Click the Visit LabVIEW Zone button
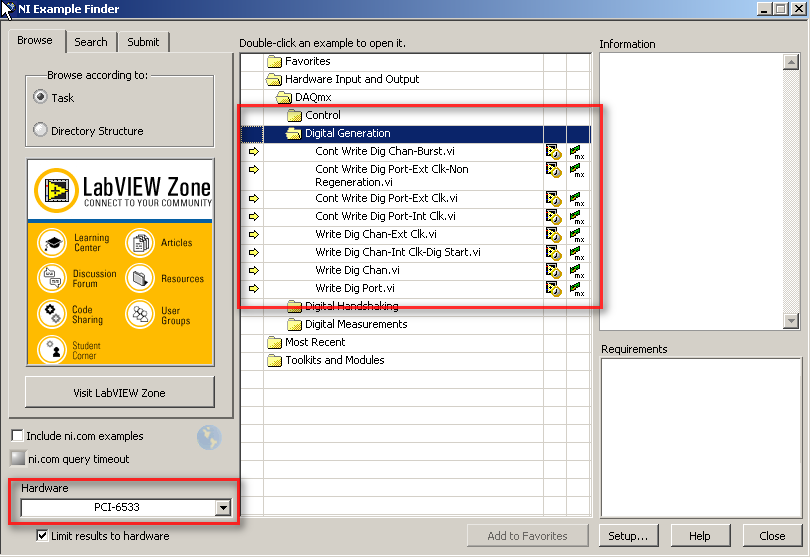 119,393
